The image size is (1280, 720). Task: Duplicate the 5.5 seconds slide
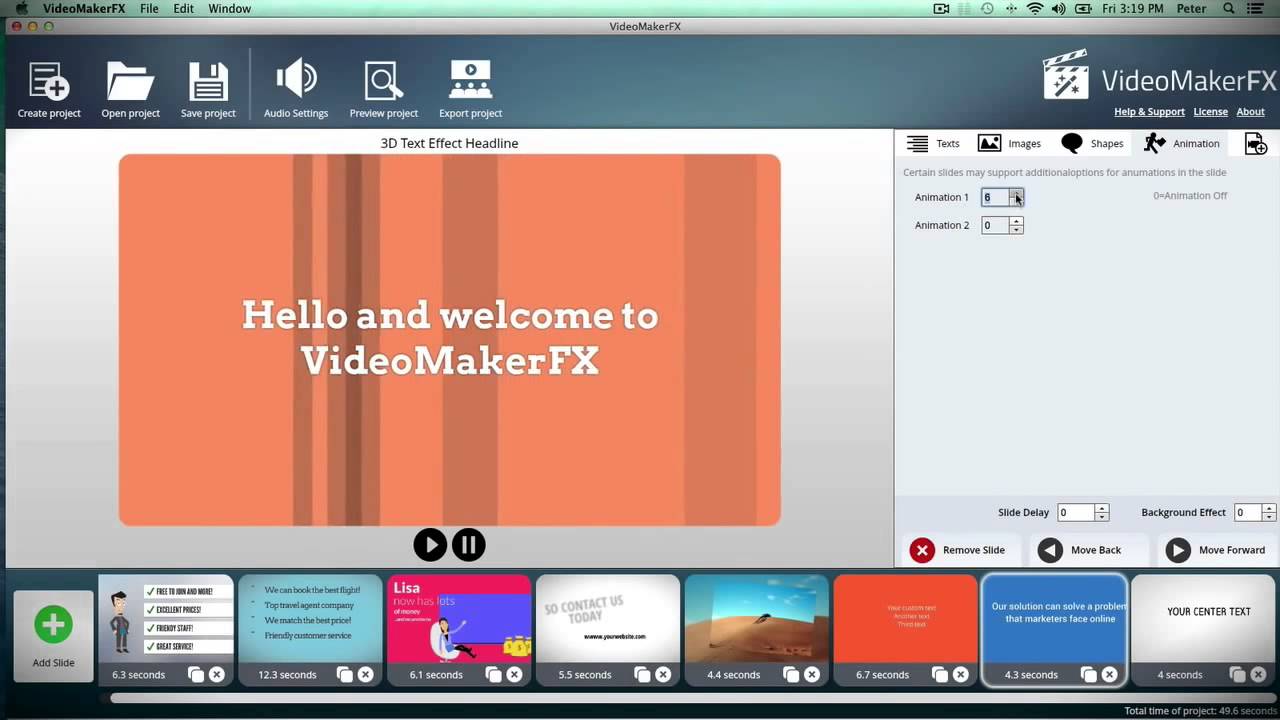[x=643, y=675]
